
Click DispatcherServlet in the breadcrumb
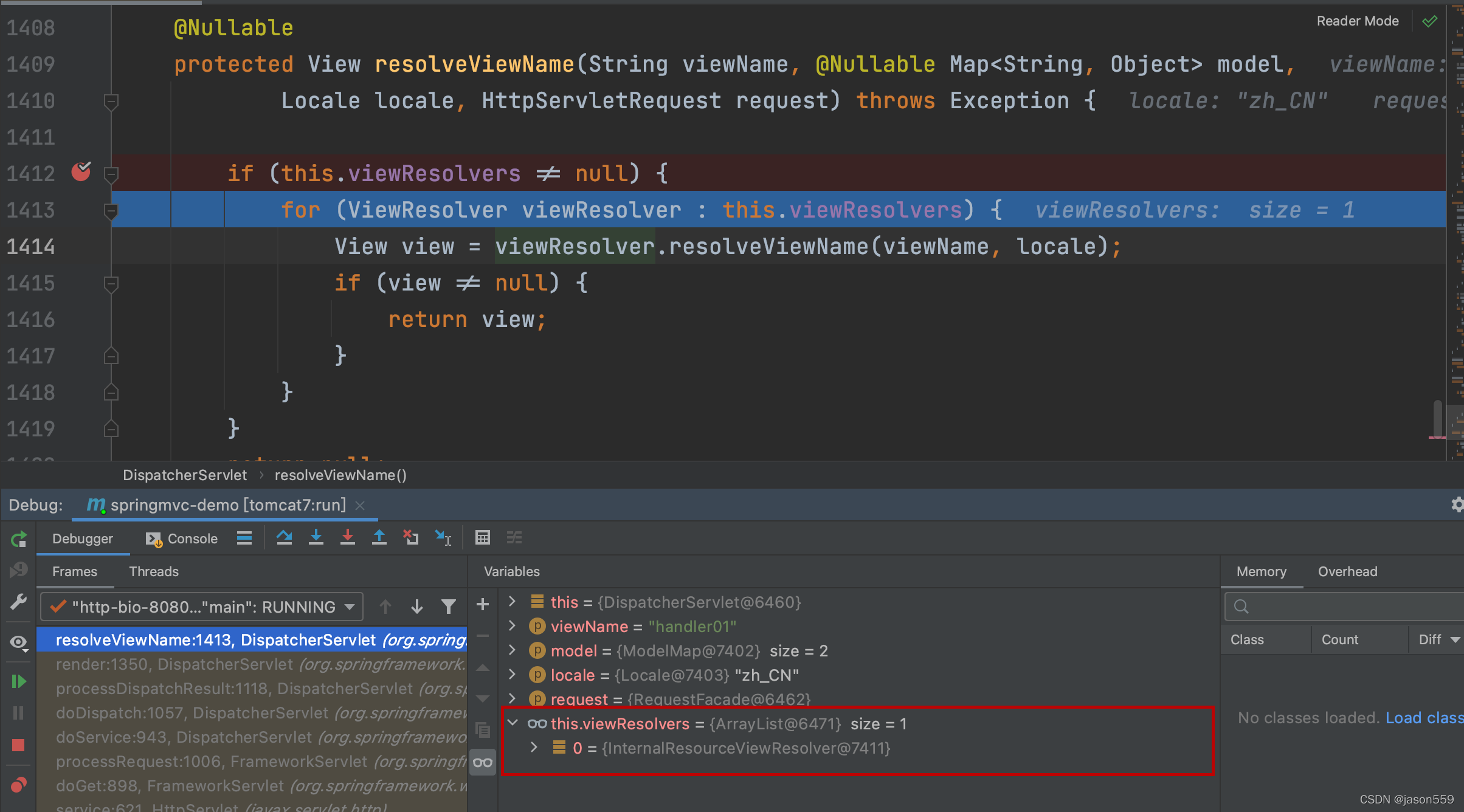point(185,475)
